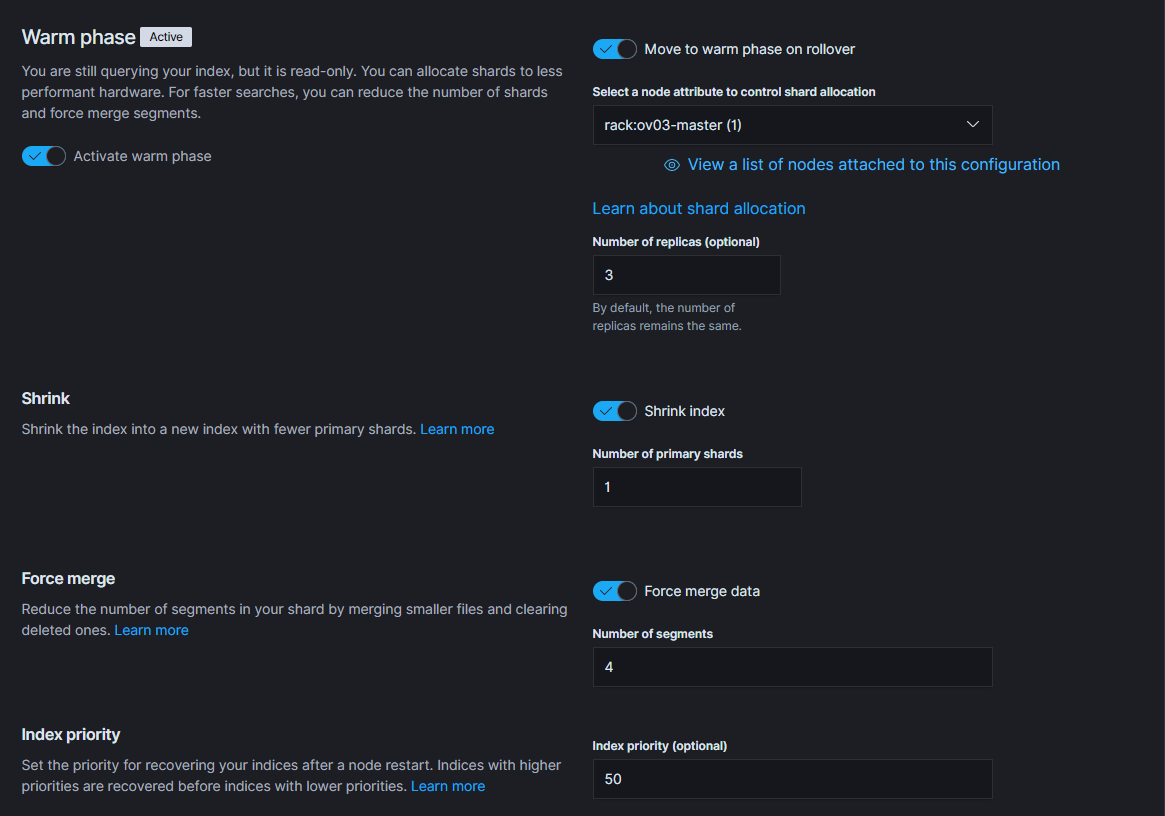Screen dimensions: 1165x816
Task: Click the eye icon beside node list link
Action: 672,165
